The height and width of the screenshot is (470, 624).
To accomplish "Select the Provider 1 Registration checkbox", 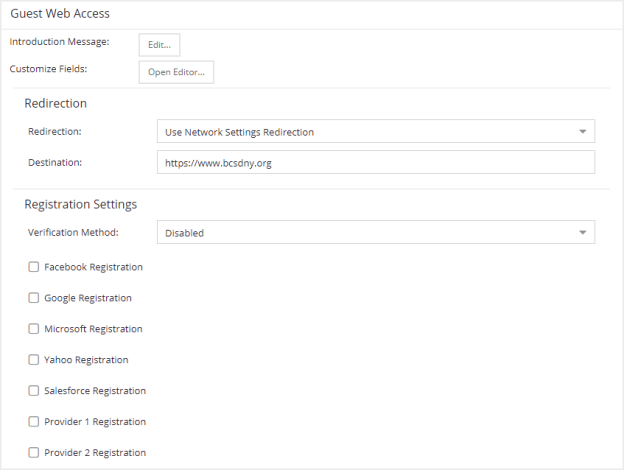I will tap(34, 422).
